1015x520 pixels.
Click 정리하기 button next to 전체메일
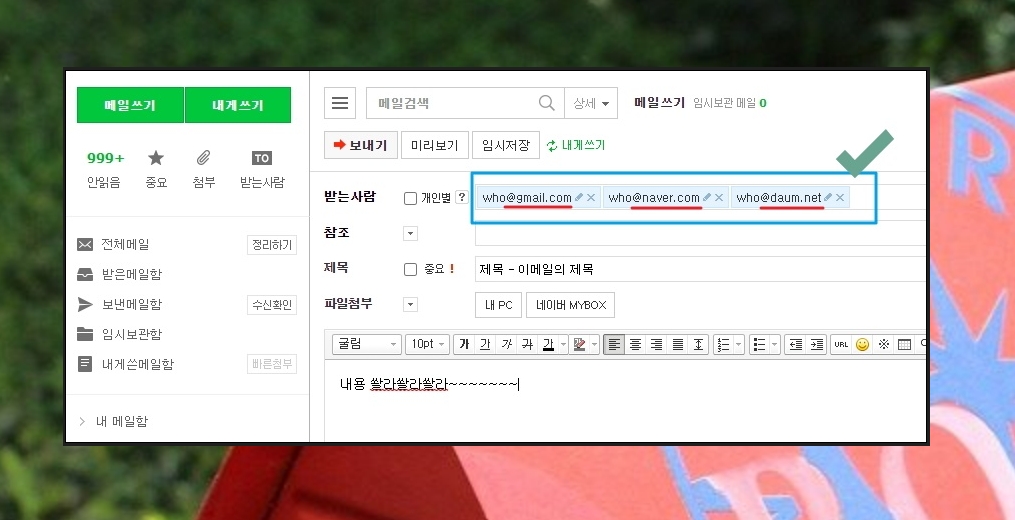click(272, 245)
